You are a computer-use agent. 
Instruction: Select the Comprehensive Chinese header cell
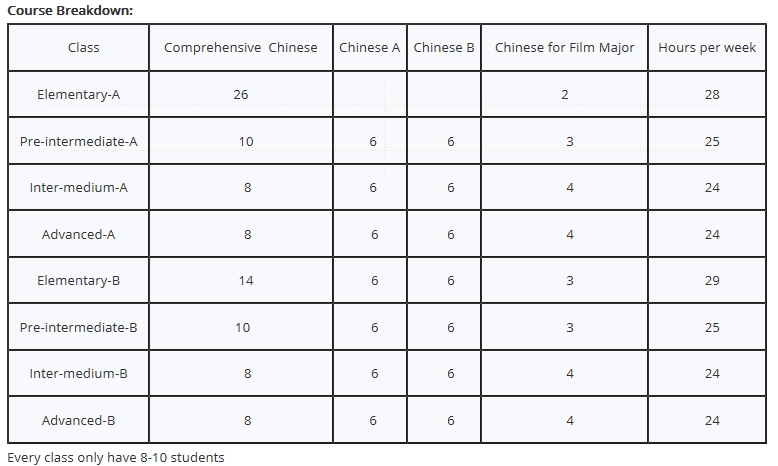coord(241,48)
